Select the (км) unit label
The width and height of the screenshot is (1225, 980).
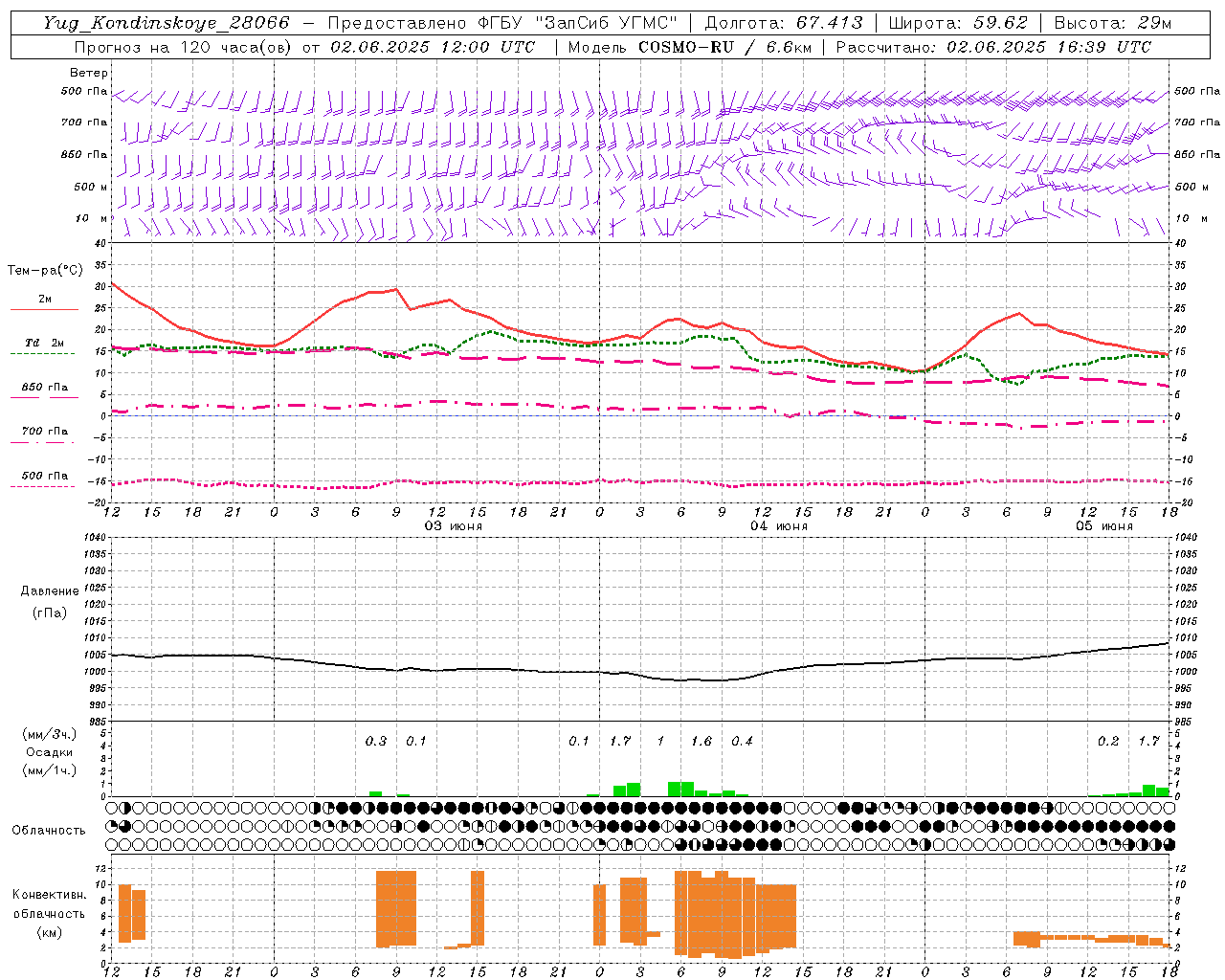[x=49, y=932]
